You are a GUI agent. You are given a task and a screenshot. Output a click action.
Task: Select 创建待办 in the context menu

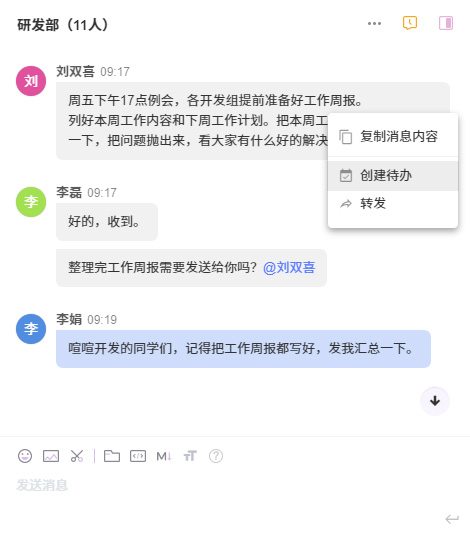click(x=393, y=175)
